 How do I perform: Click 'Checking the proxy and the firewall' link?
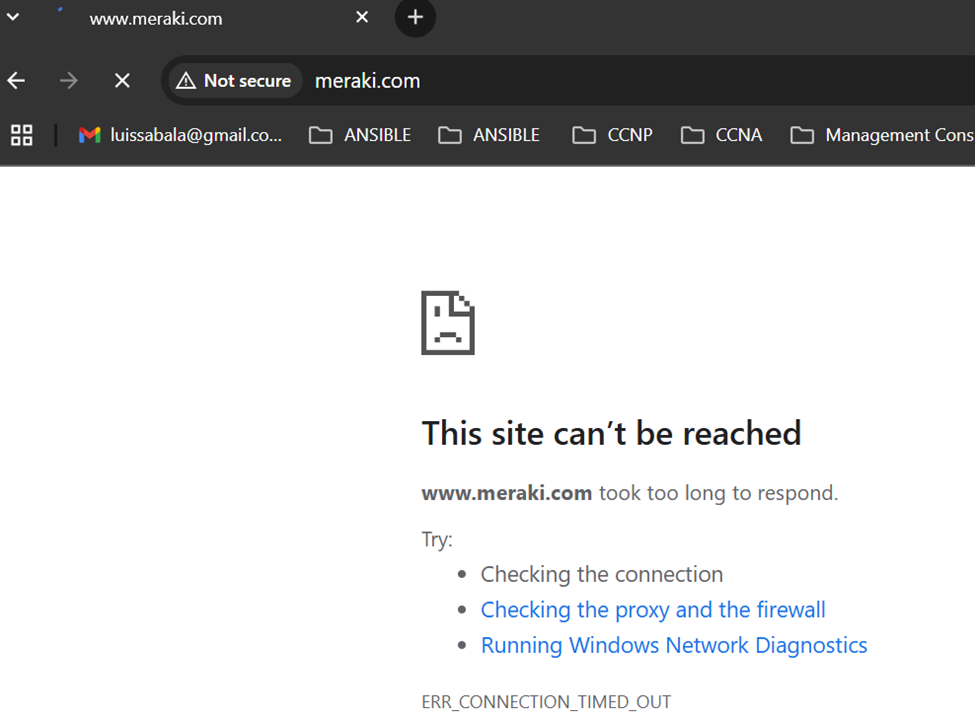[653, 610]
